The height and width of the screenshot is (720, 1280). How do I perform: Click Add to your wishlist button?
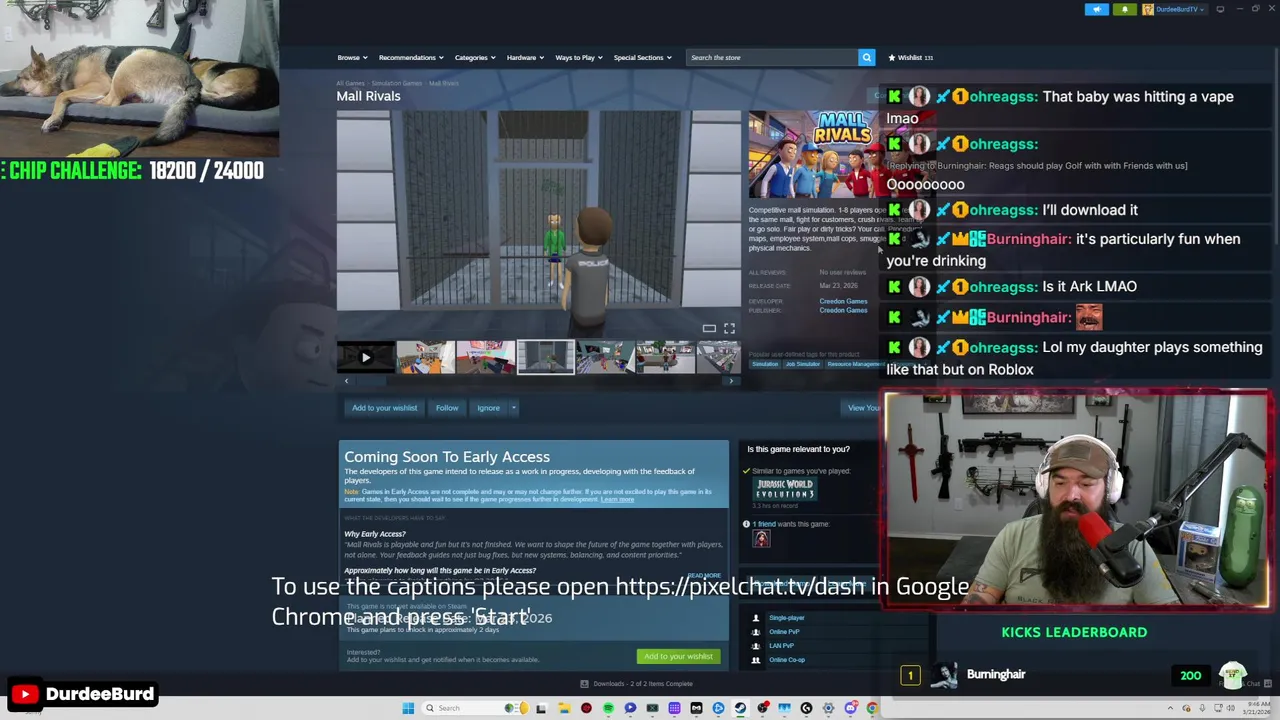tap(384, 407)
